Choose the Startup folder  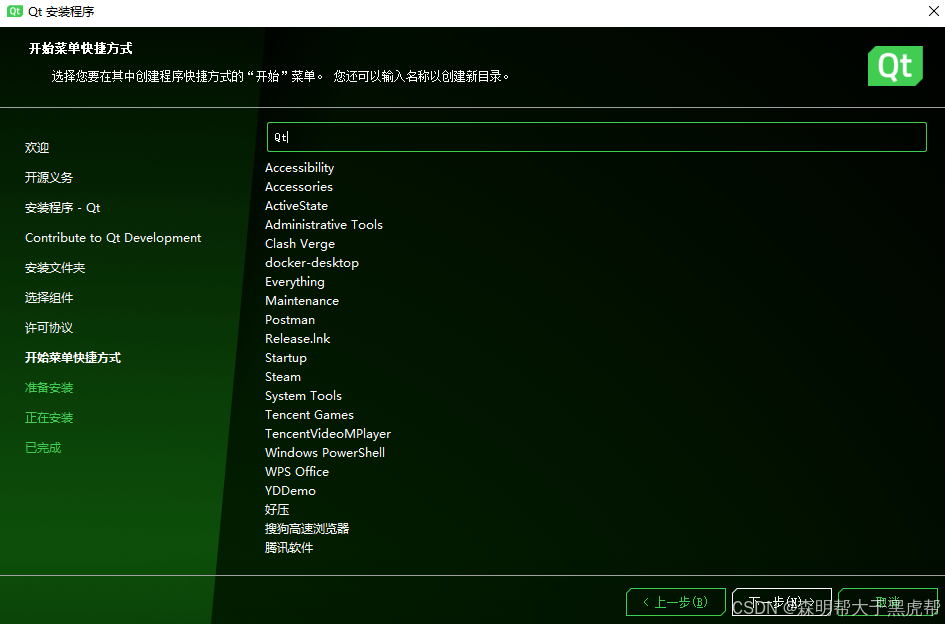click(x=286, y=358)
